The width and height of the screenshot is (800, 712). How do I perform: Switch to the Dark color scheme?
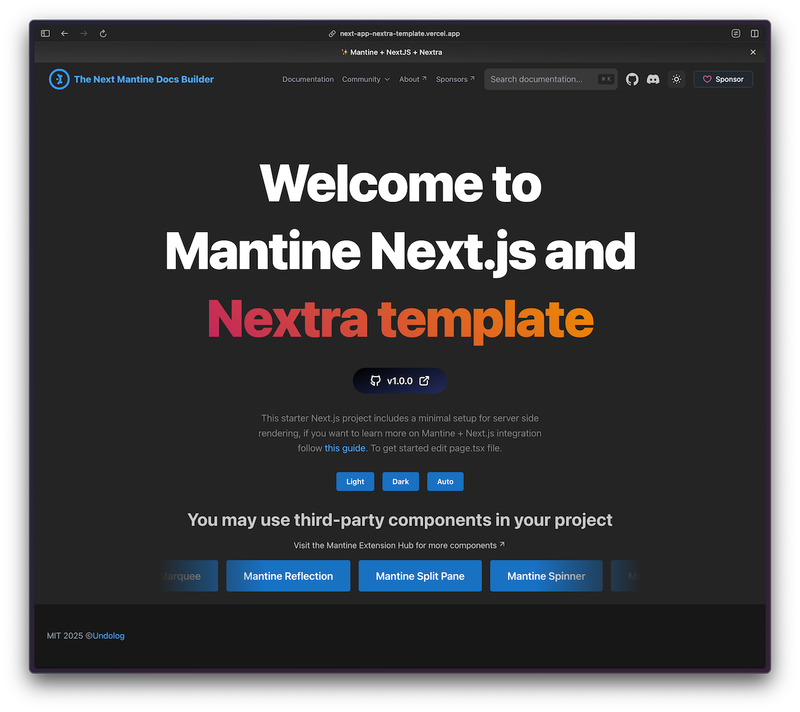pos(401,481)
